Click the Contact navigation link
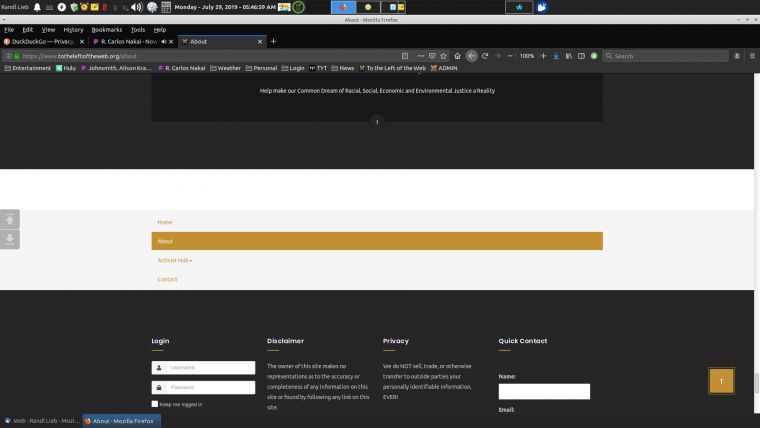 (167, 279)
